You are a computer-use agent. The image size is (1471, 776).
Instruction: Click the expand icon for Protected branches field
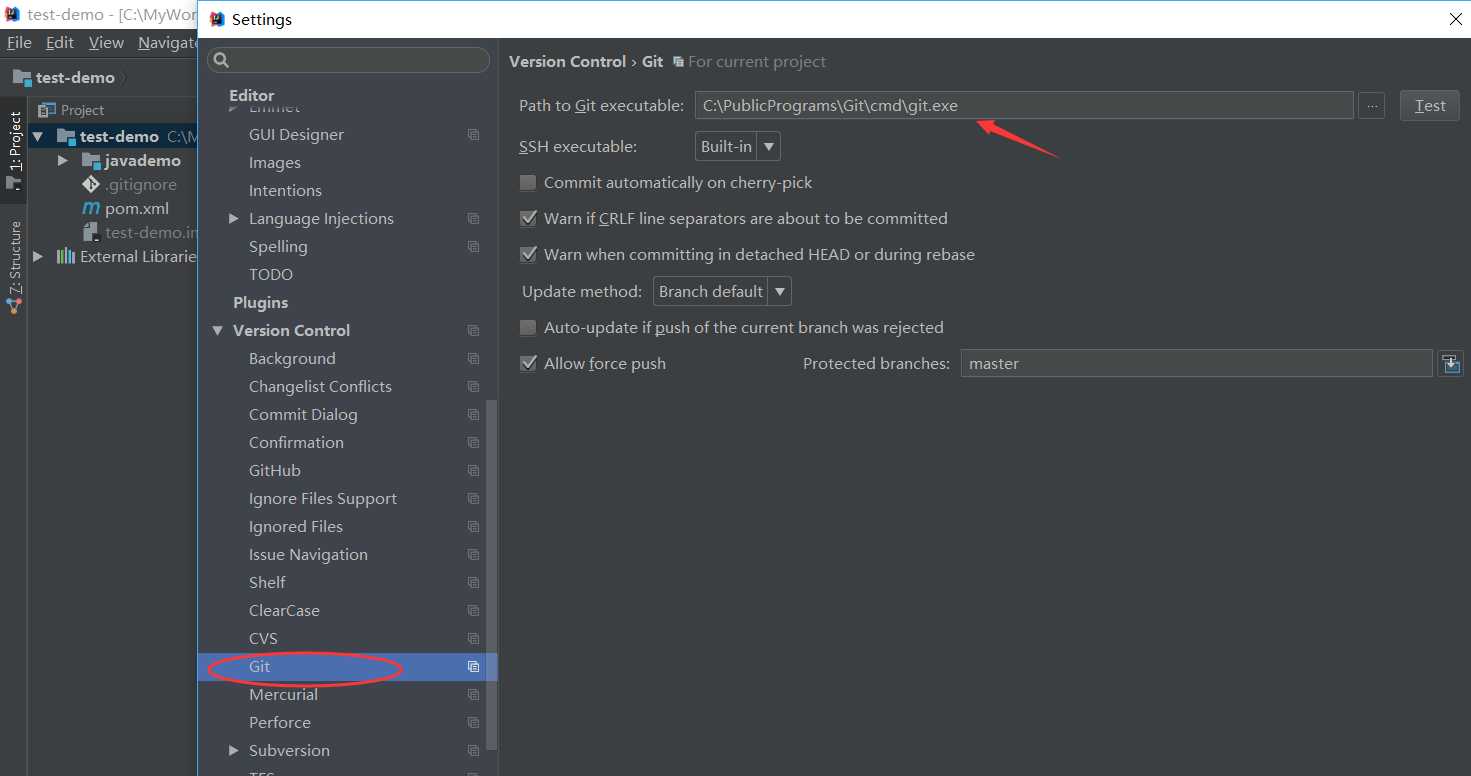pyautogui.click(x=1450, y=364)
